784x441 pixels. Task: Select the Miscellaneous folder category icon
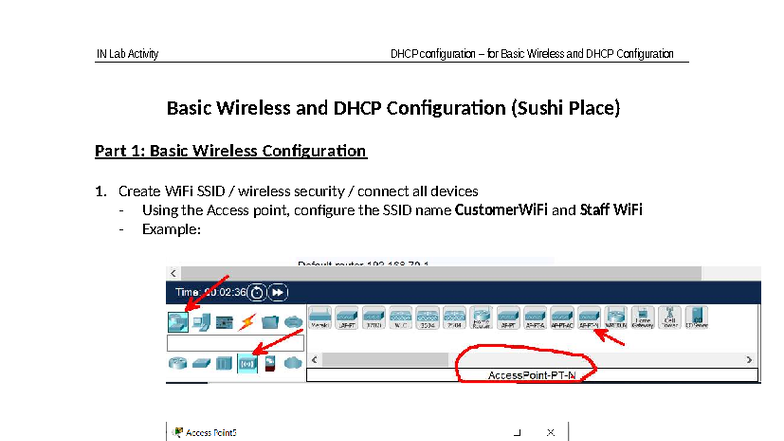click(270, 322)
